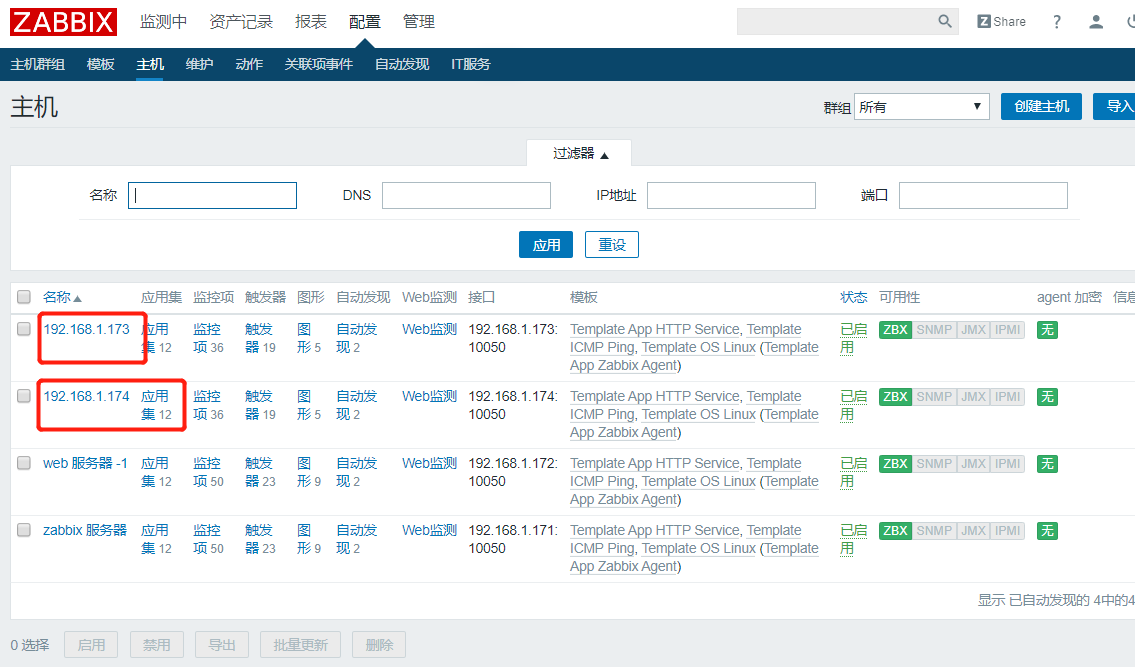Click ZBX availability badge for 192.168.1.173
Image resolution: width=1135 pixels, height=667 pixels.
coord(895,330)
